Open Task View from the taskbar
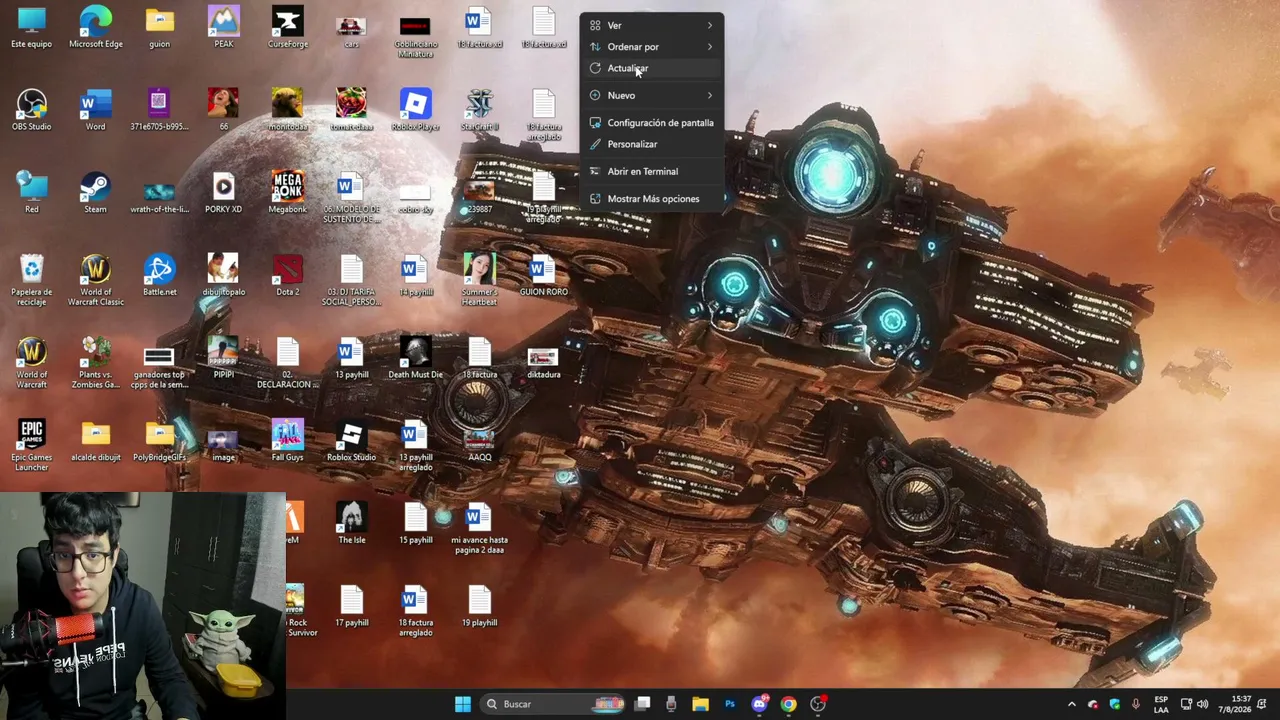1280x720 pixels. point(643,704)
